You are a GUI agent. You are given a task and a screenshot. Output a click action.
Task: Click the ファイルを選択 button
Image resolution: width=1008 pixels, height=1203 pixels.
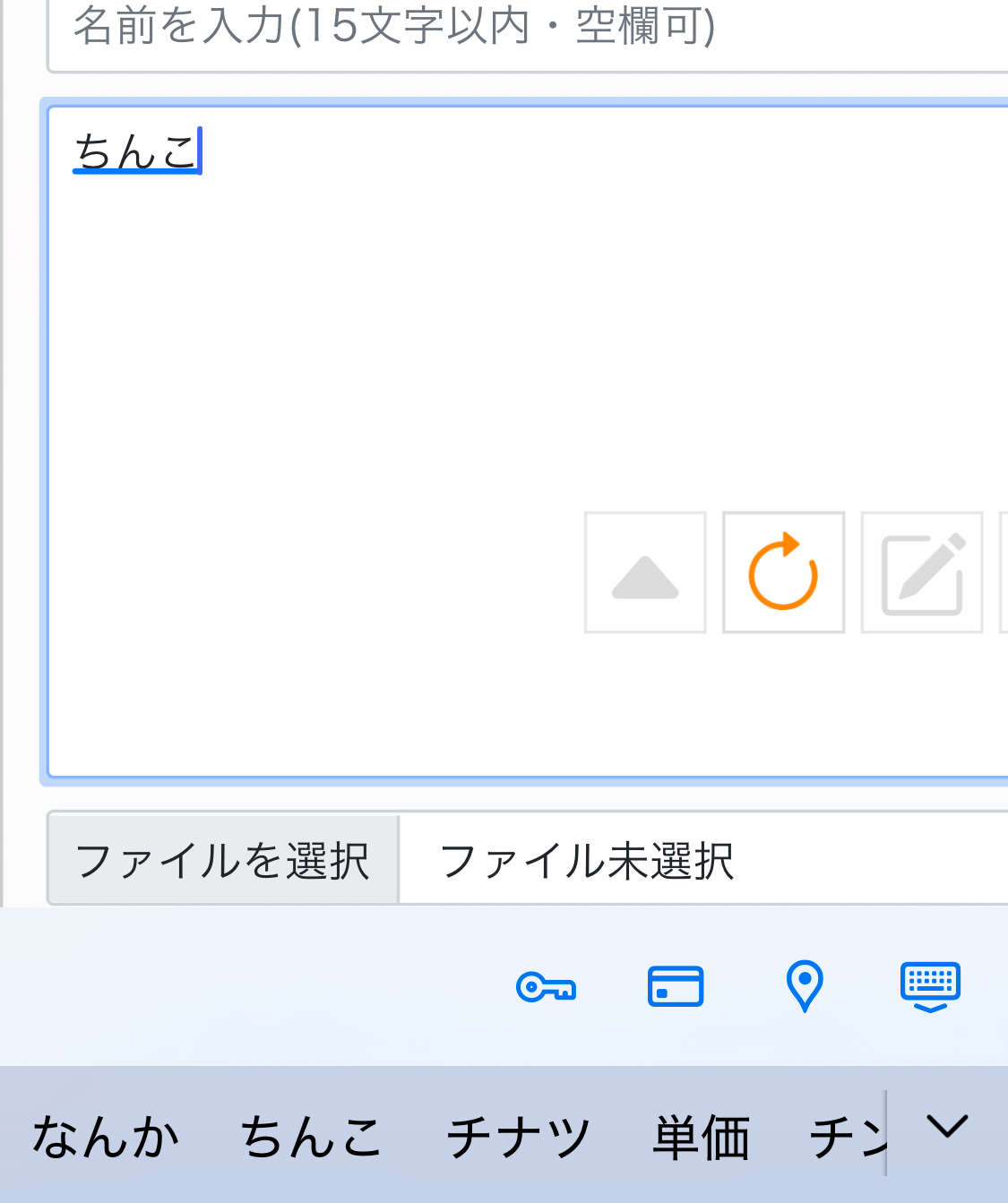223,860
